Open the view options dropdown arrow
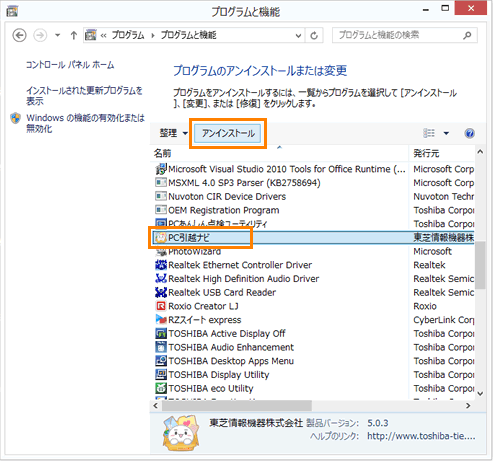This screenshot has width=493, height=461. [x=446, y=134]
